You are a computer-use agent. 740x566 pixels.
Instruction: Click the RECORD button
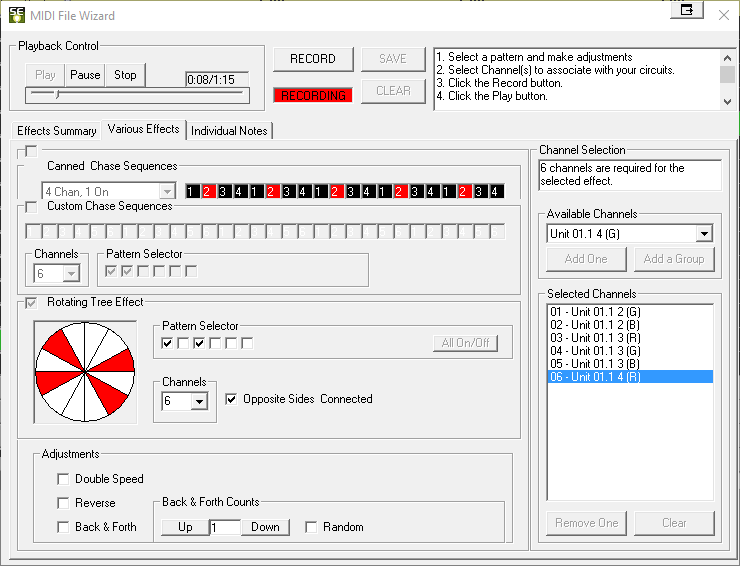tap(313, 59)
